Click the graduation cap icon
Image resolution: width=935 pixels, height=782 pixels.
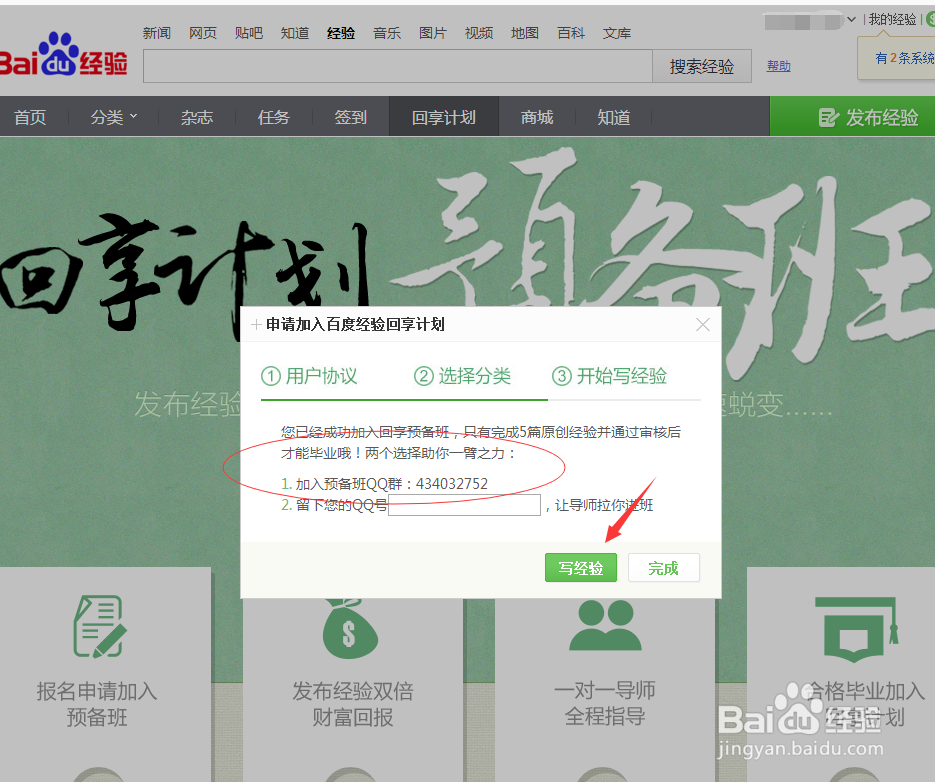(857, 629)
